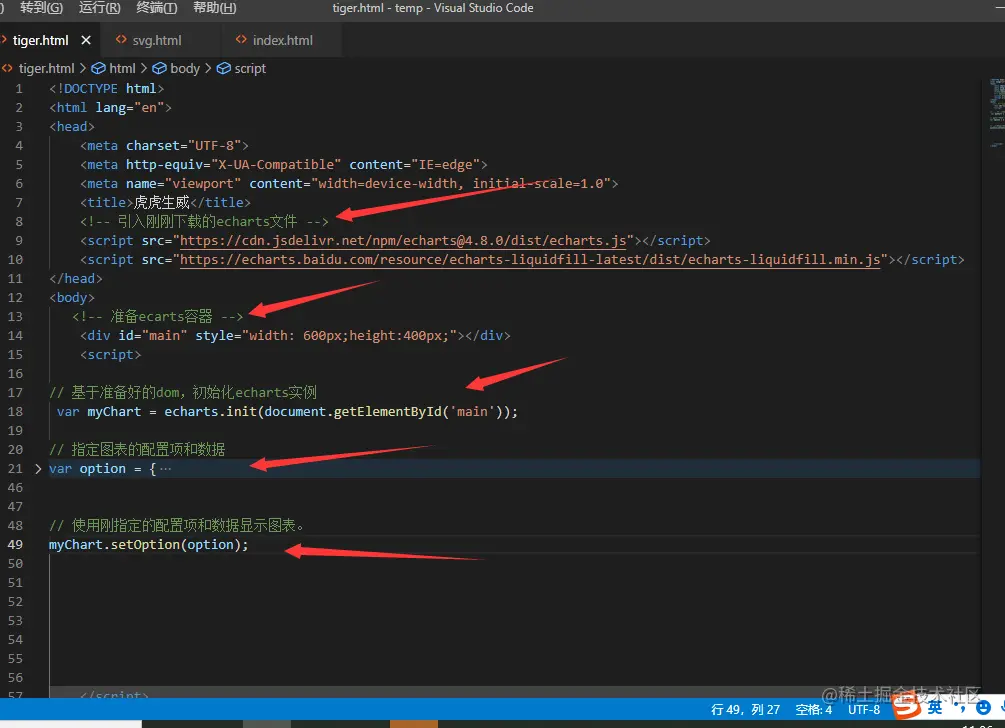
Task: Open the 帮助(H) menu
Action: coord(215,8)
